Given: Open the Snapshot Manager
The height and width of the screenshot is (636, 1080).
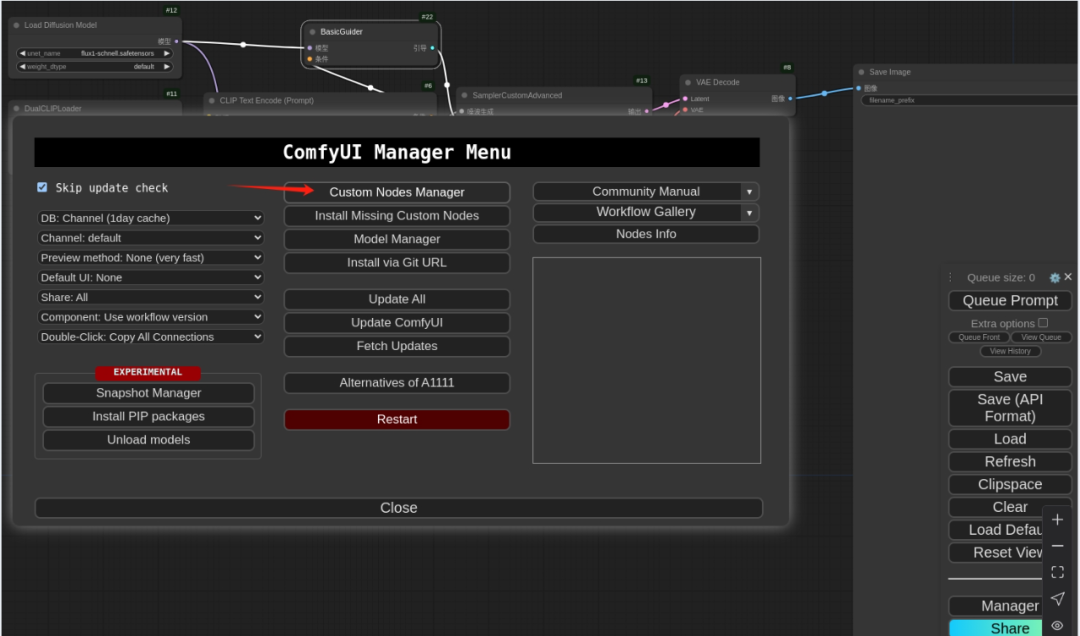Looking at the screenshot, I should click(x=148, y=393).
